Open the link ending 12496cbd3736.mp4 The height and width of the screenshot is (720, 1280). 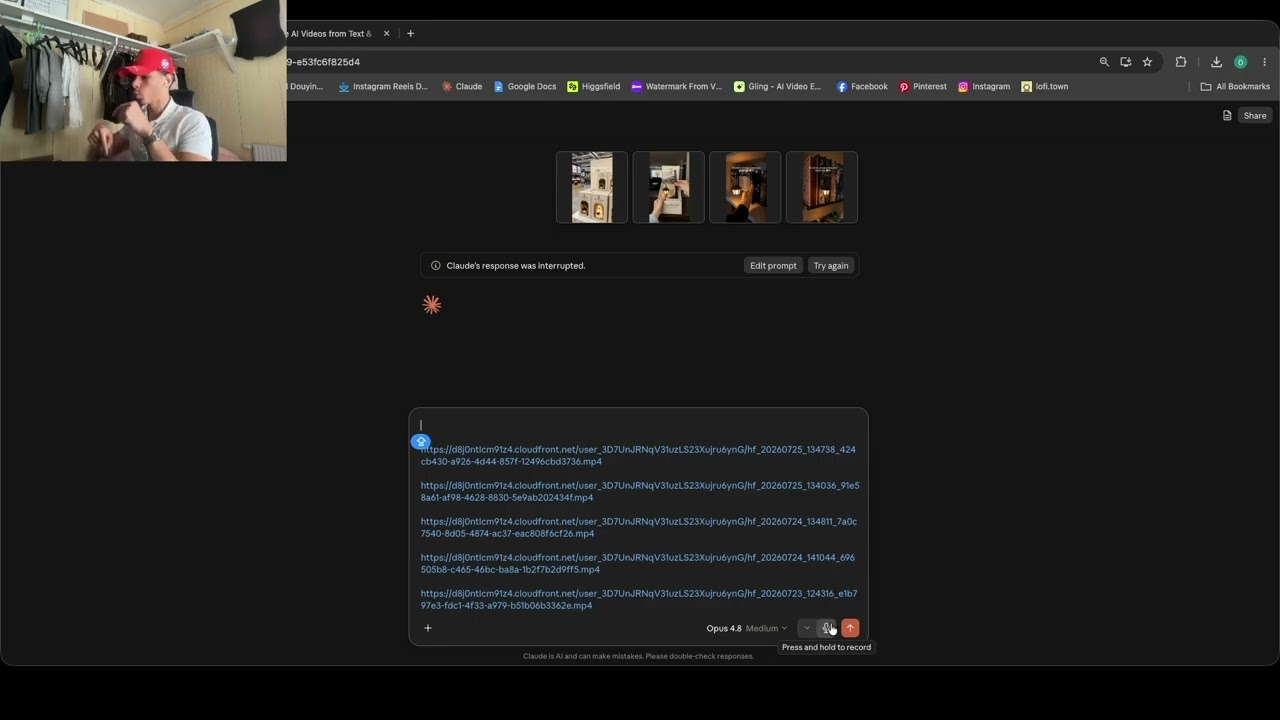pyautogui.click(x=638, y=456)
